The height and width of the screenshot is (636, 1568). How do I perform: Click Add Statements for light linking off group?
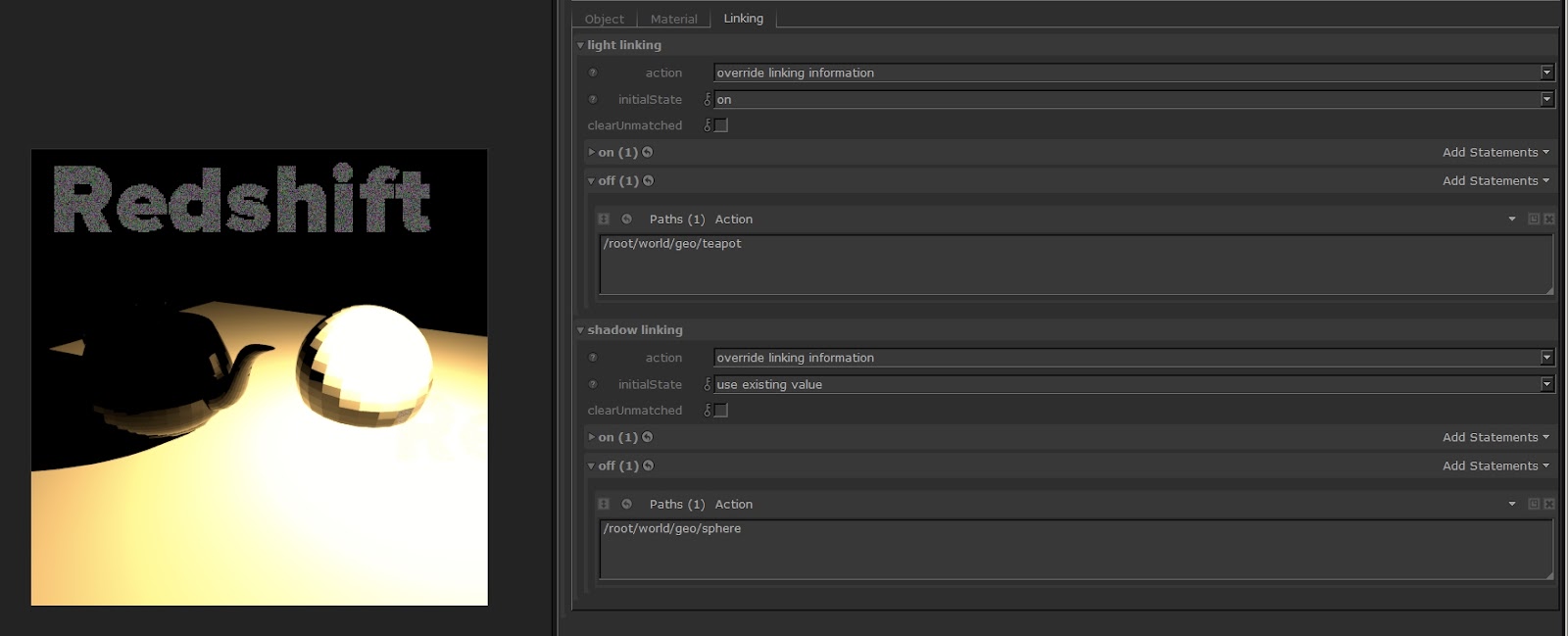pos(1494,180)
